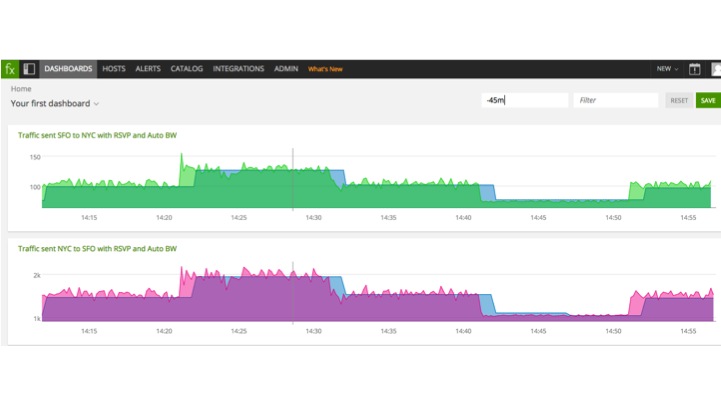The image size is (721, 406).
Task: Open 'Traffic sent NYC to SFO' chart title
Action: pyautogui.click(x=98, y=248)
